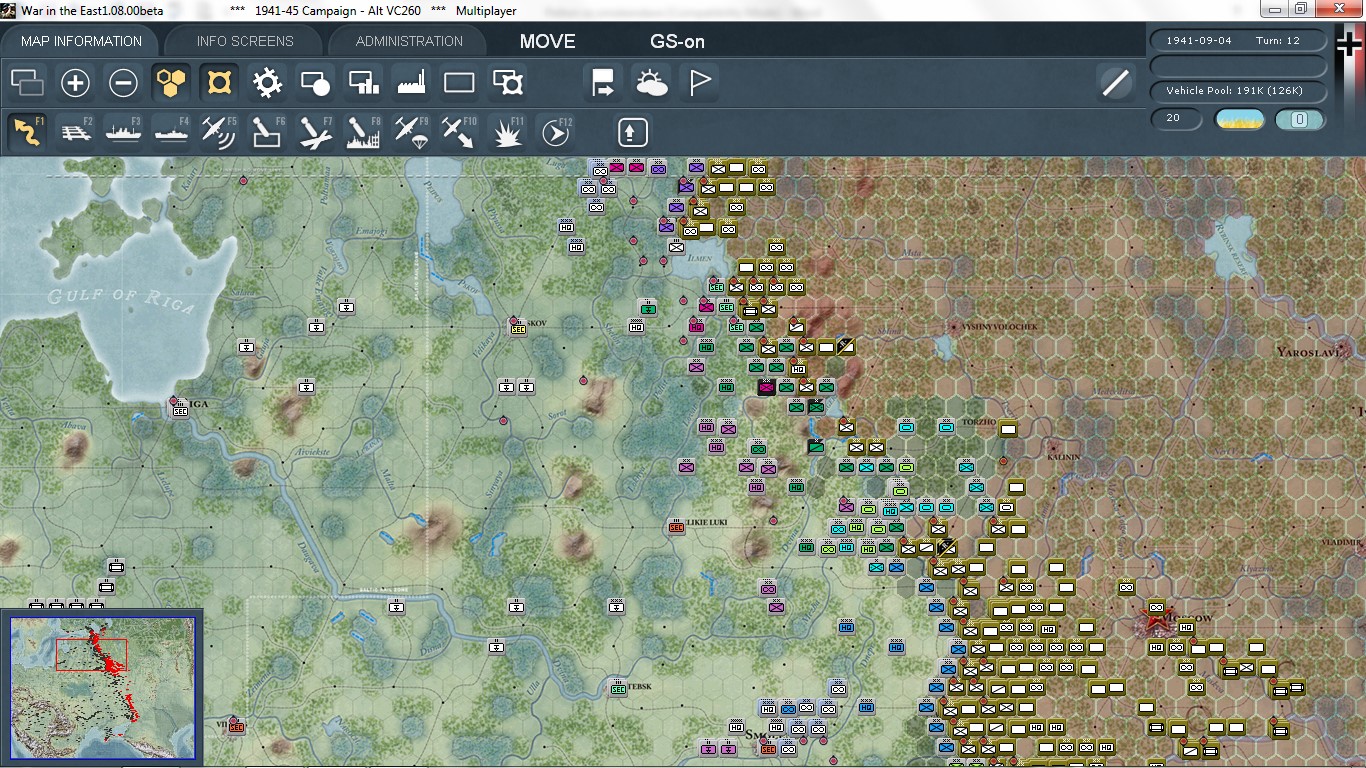
Task: Open air reconnaissance mode (F5)
Action: tap(219, 131)
